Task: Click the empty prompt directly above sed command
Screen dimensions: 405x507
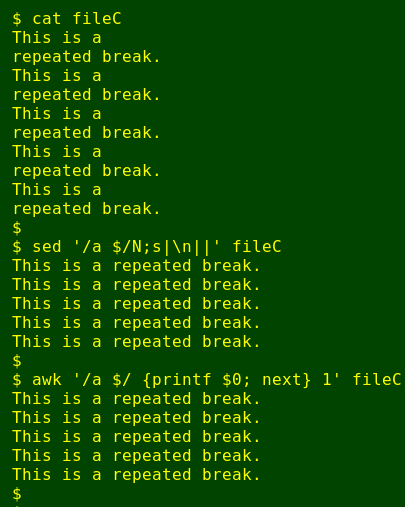Action: coord(17,228)
